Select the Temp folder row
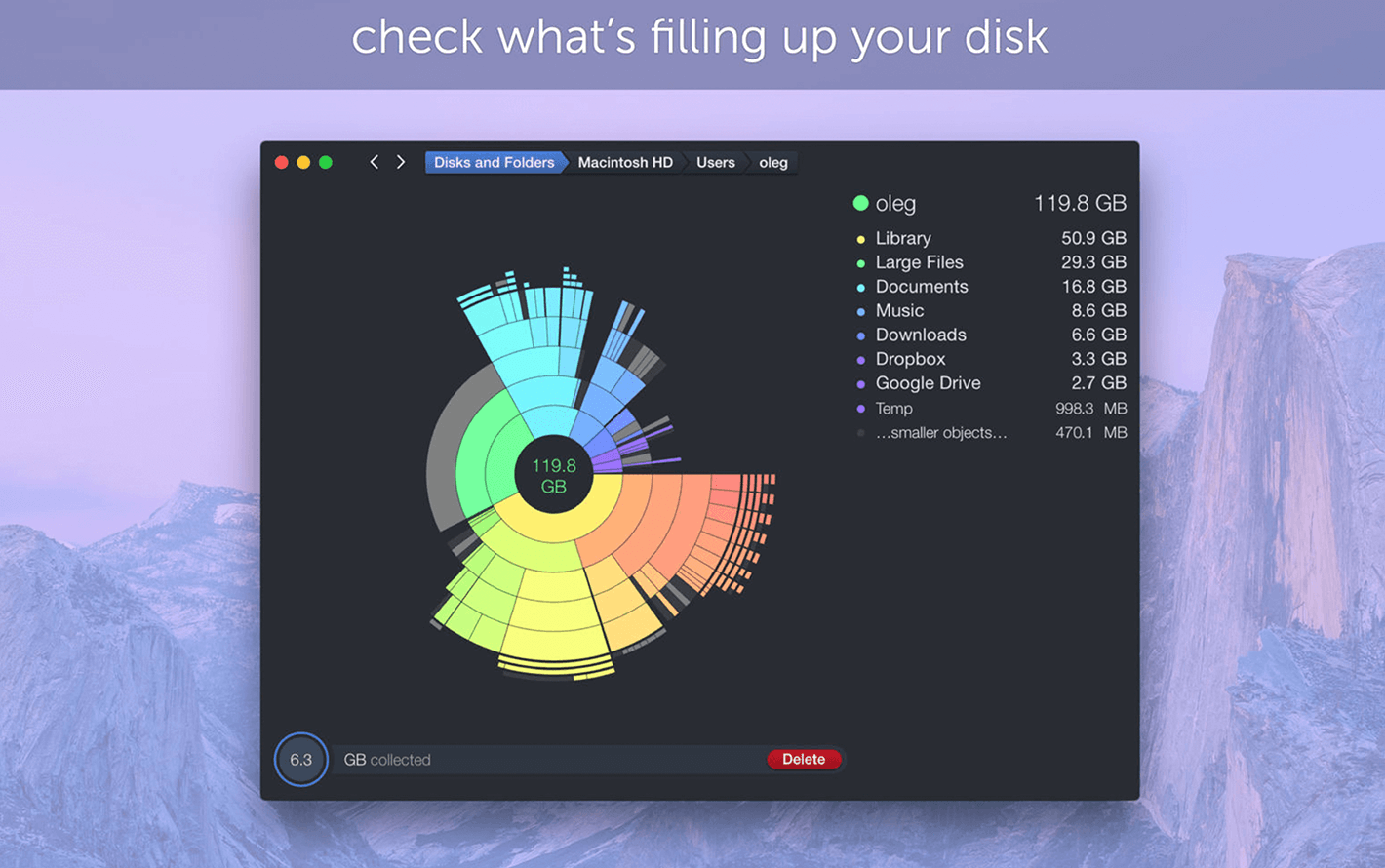Viewport: 1385px width, 868px height. 991,409
